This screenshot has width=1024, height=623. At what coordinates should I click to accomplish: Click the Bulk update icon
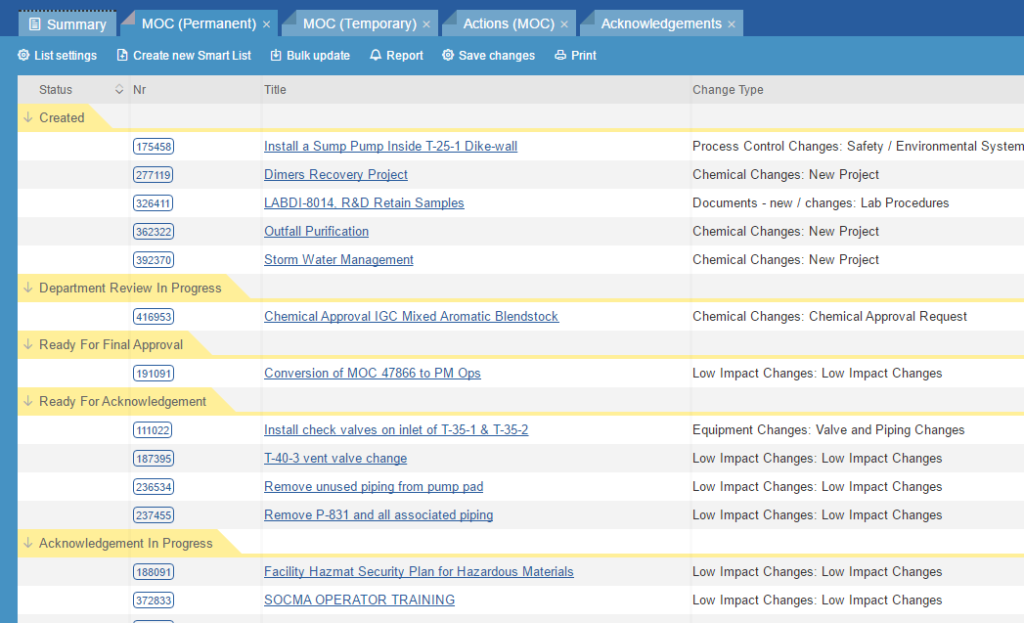(276, 56)
